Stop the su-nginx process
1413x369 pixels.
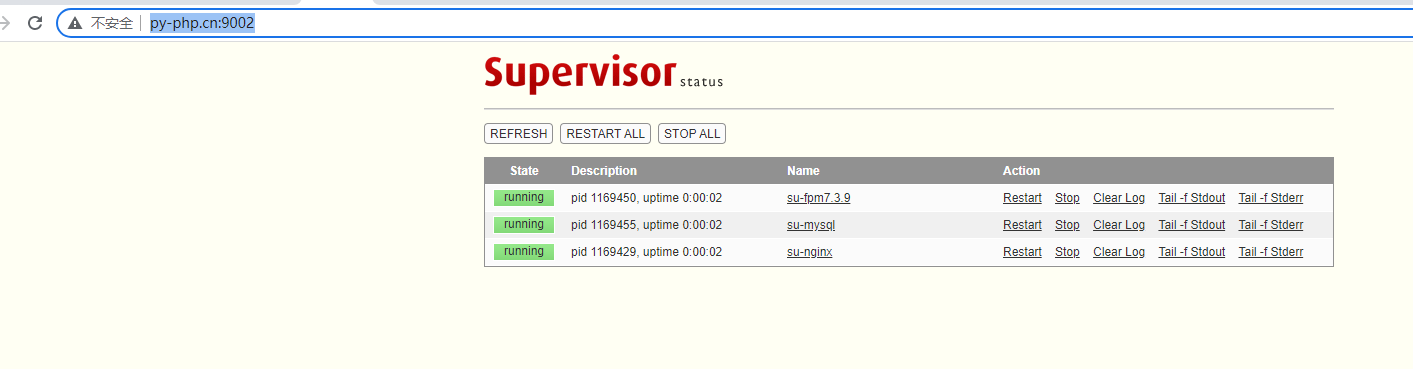(x=1067, y=252)
